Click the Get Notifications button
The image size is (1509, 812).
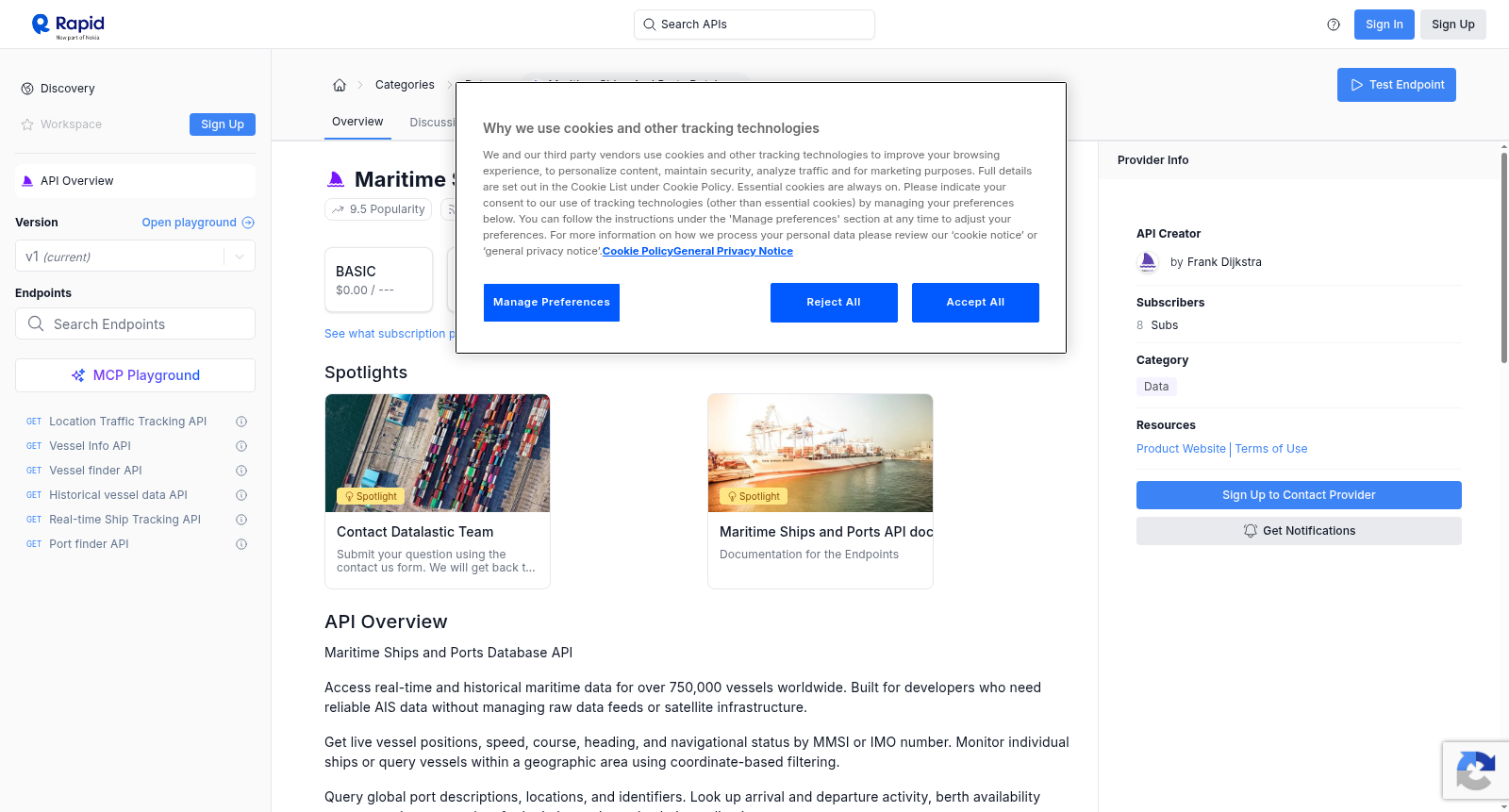coord(1299,531)
